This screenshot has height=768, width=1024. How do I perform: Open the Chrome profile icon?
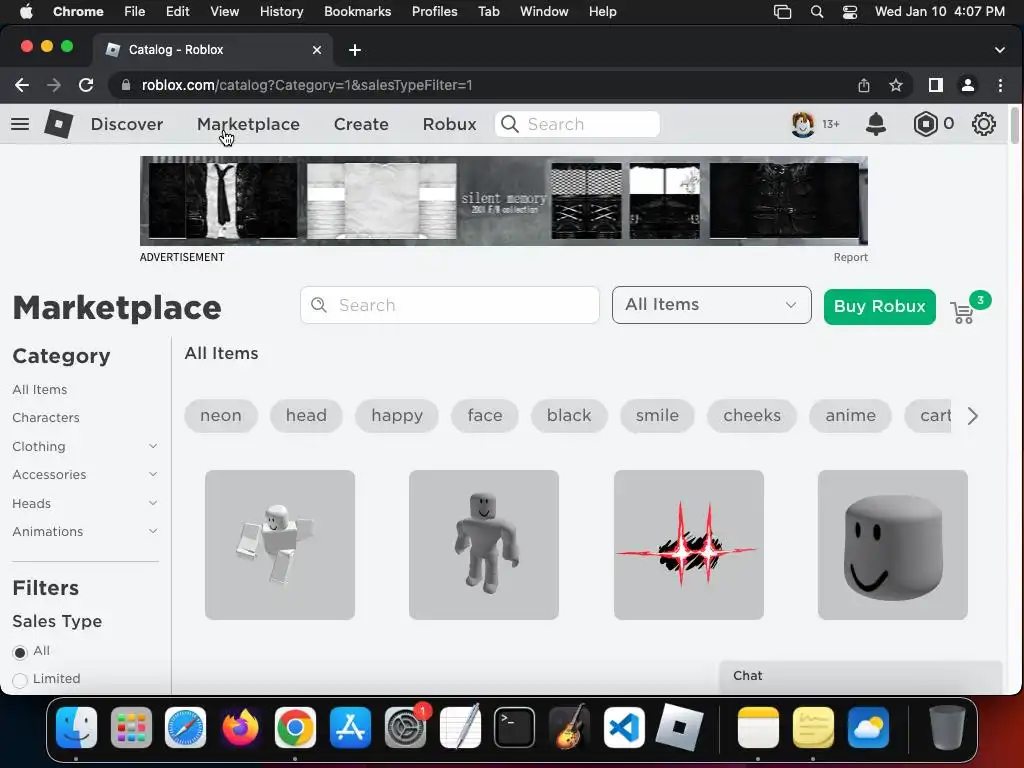pyautogui.click(x=968, y=85)
